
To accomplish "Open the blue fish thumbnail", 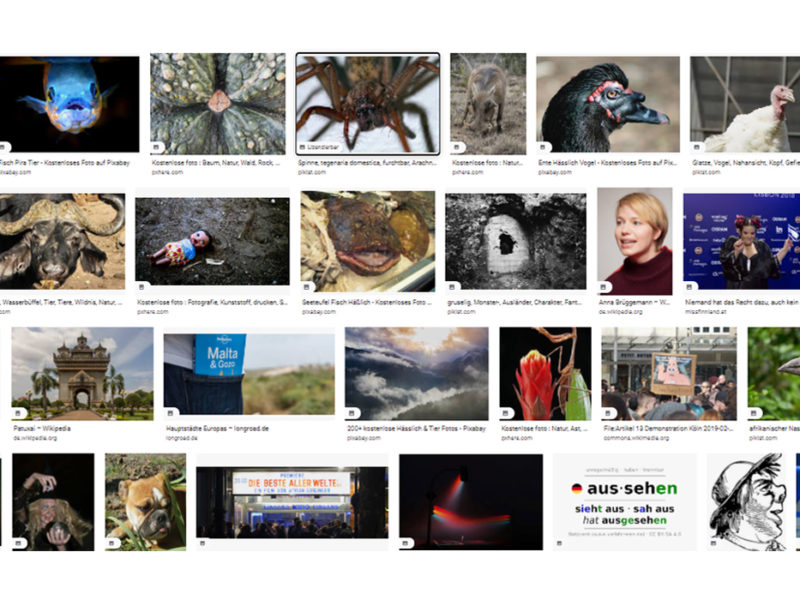I will (x=69, y=104).
